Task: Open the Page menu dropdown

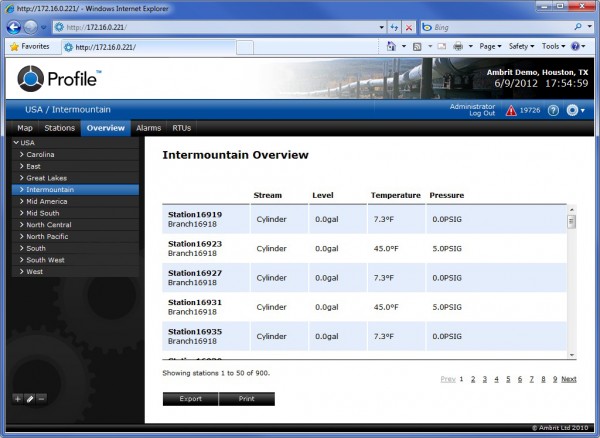Action: [x=490, y=46]
